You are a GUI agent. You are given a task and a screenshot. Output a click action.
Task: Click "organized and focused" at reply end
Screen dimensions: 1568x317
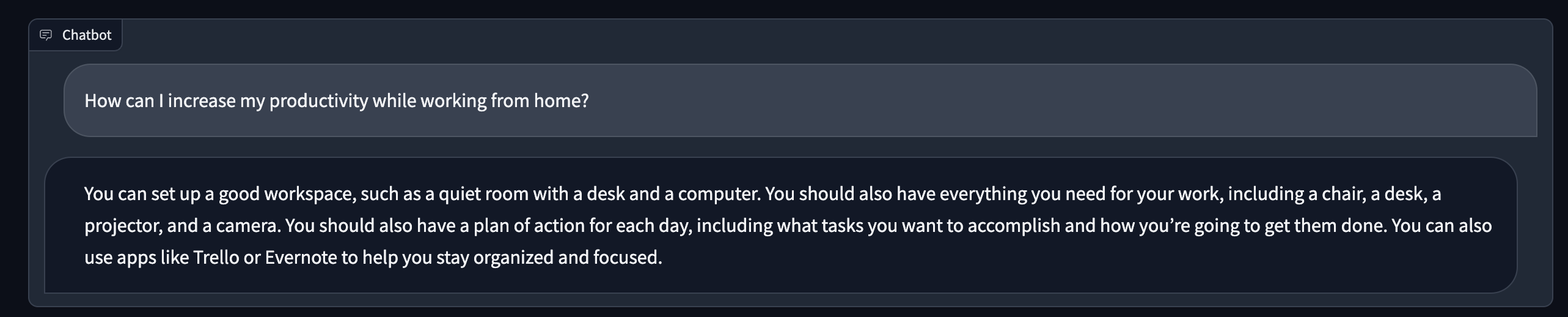(567, 258)
